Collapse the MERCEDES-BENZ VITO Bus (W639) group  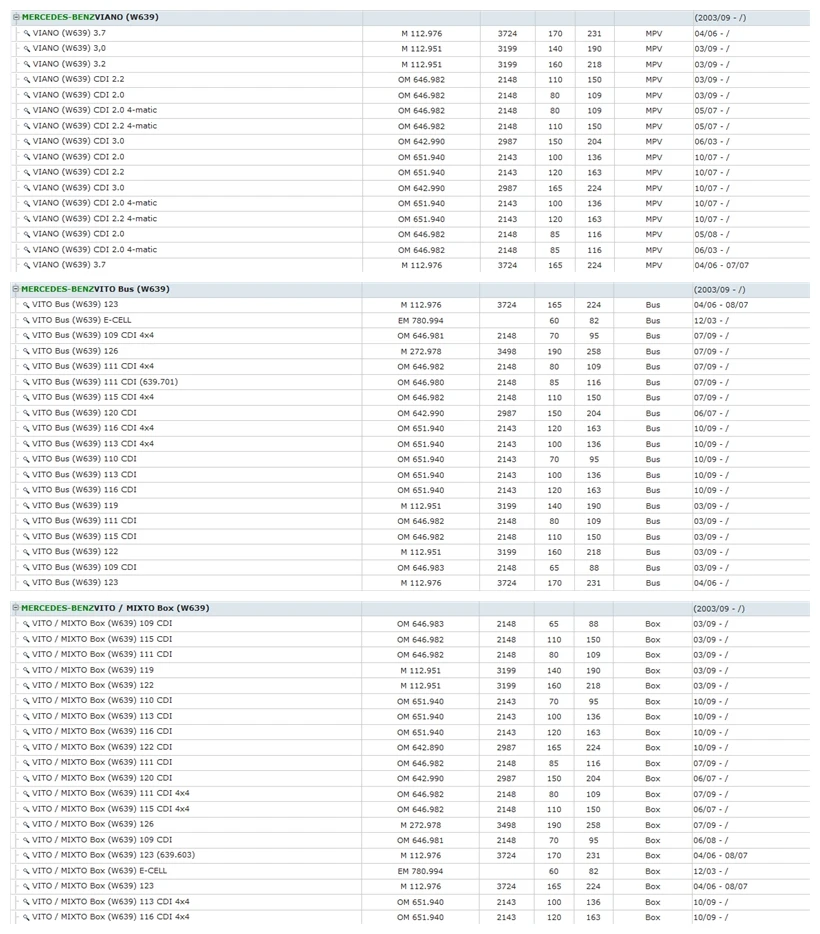click(16, 289)
